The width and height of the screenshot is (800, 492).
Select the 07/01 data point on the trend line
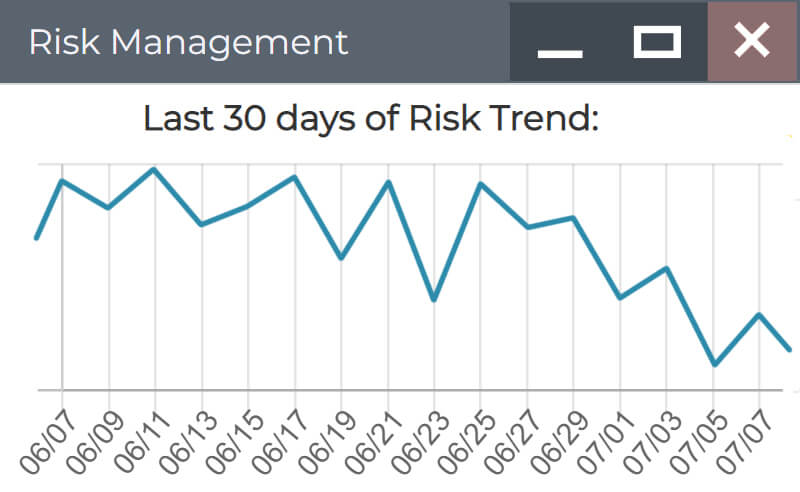click(620, 297)
